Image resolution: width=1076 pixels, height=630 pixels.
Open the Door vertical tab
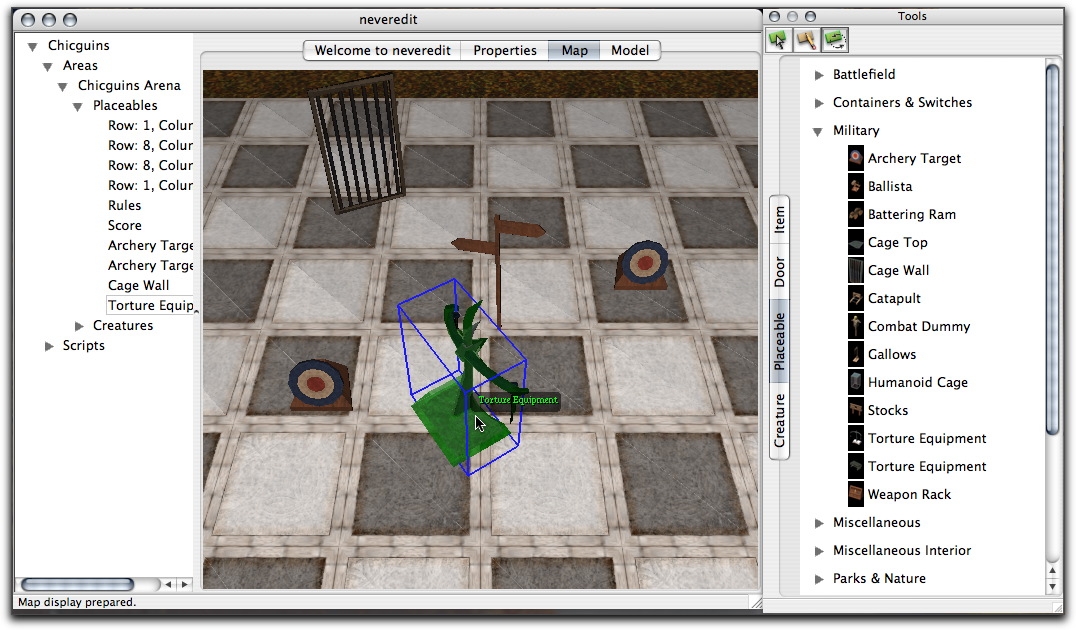(x=780, y=271)
